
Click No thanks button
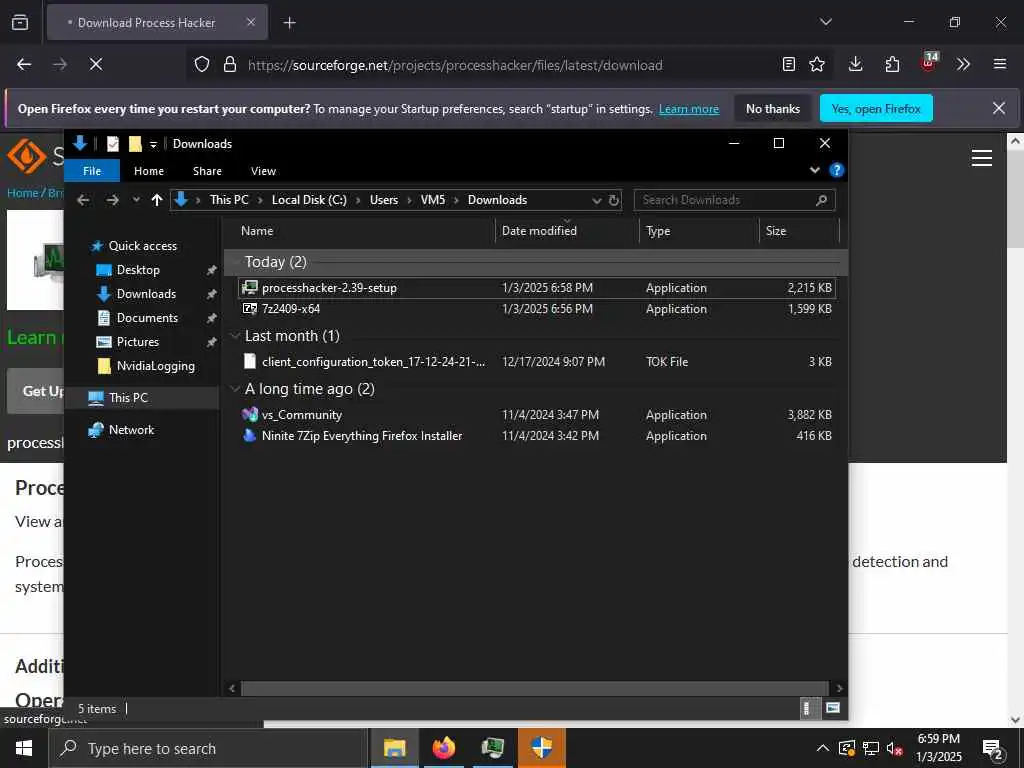(773, 108)
